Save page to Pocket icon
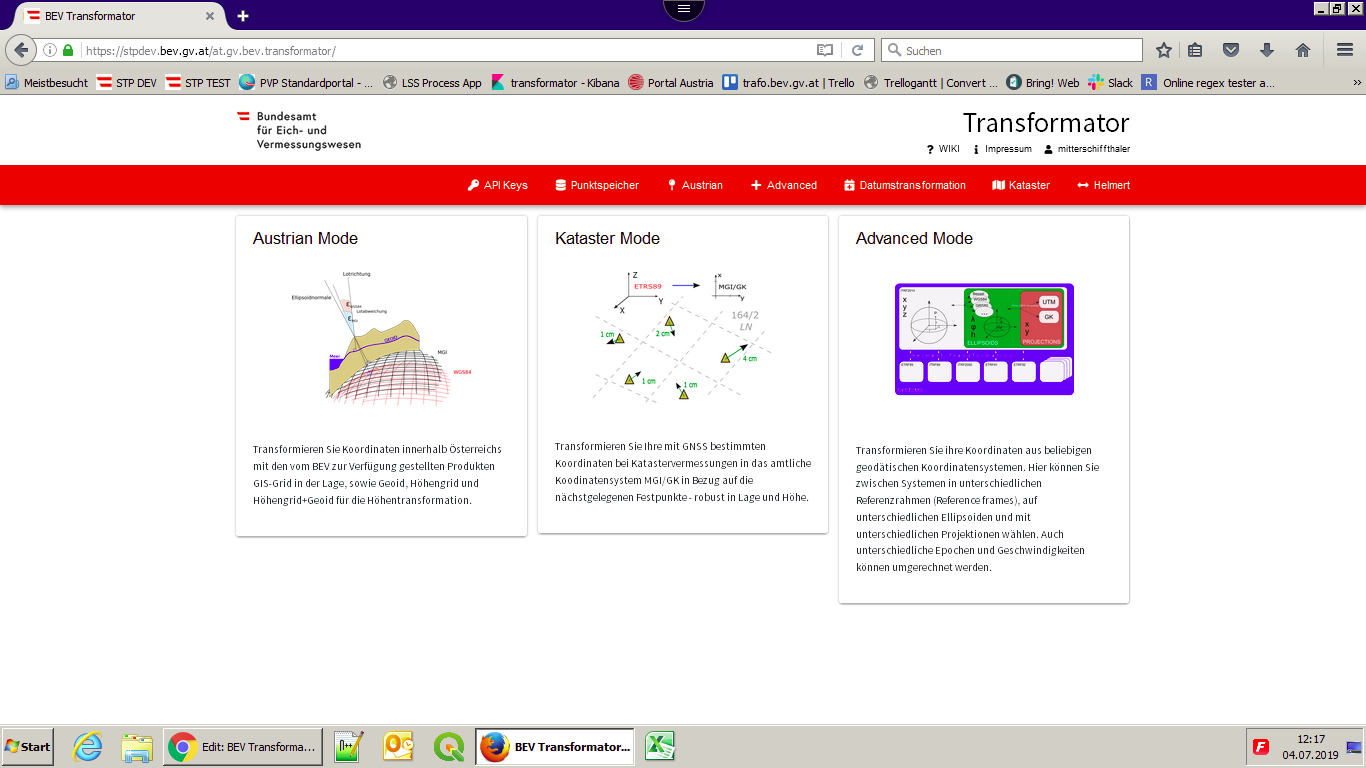Image resolution: width=1366 pixels, height=768 pixels. click(x=1232, y=50)
